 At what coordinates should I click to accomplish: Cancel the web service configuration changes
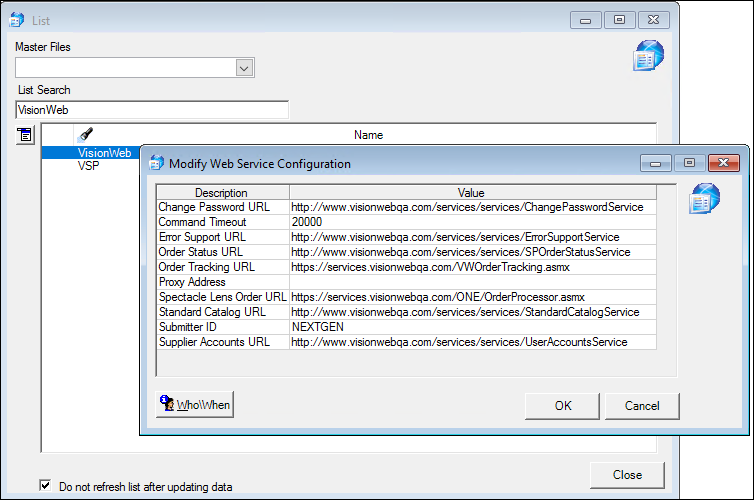point(642,406)
